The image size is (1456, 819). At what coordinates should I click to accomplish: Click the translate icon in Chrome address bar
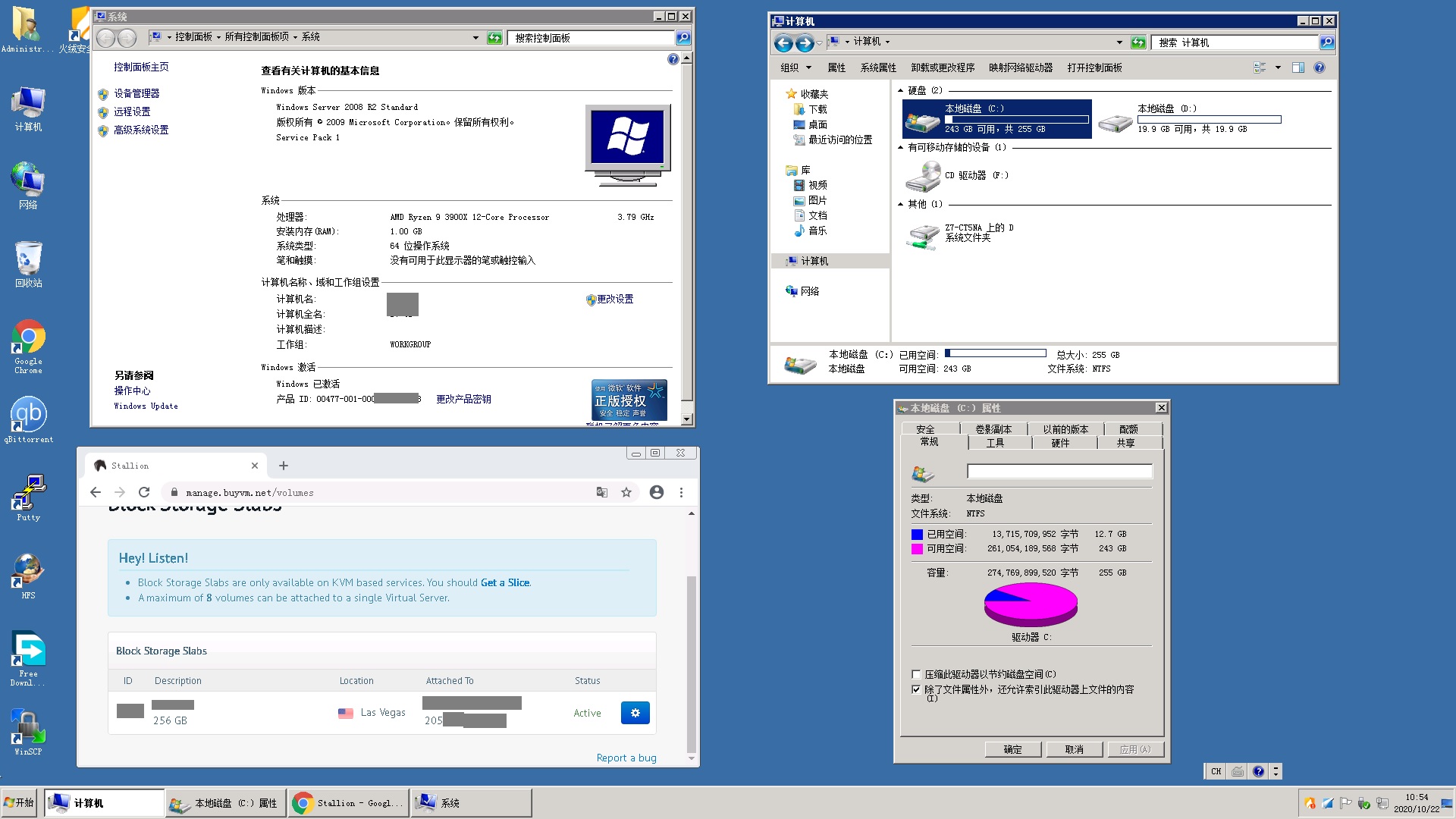[x=602, y=492]
